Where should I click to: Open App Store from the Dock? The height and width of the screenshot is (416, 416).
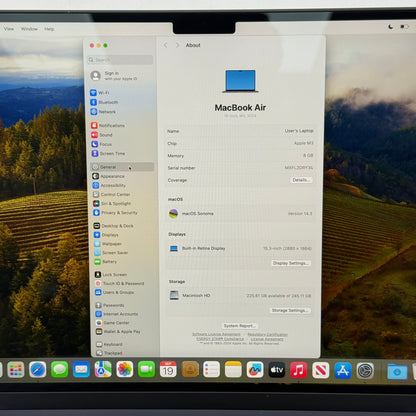(x=343, y=370)
